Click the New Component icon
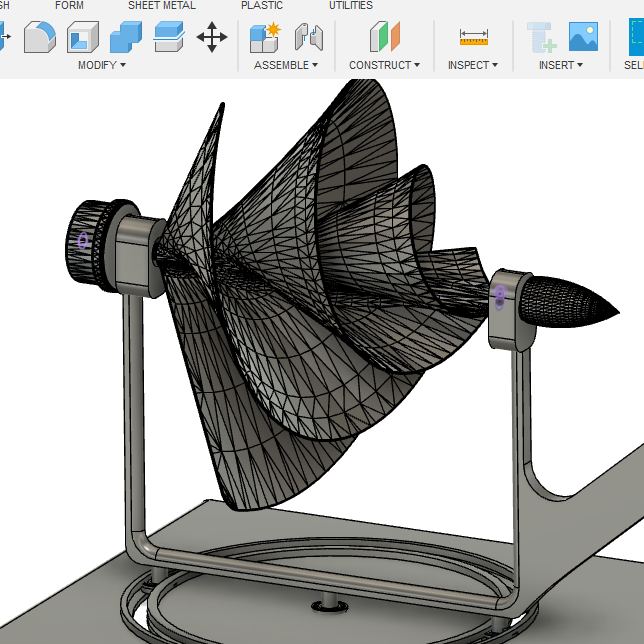The height and width of the screenshot is (644, 644). 265,37
